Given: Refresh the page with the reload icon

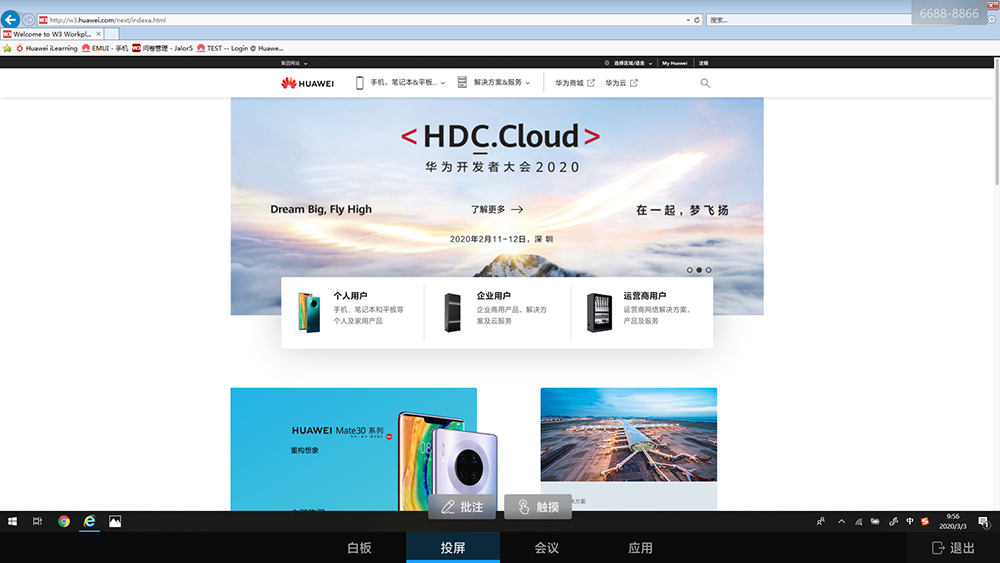Looking at the screenshot, I should tap(697, 20).
